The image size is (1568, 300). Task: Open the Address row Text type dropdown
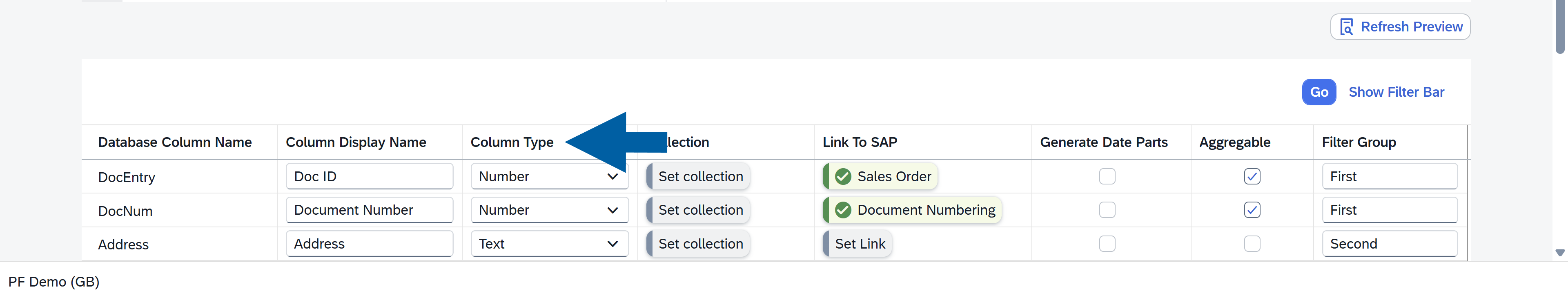[x=549, y=244]
